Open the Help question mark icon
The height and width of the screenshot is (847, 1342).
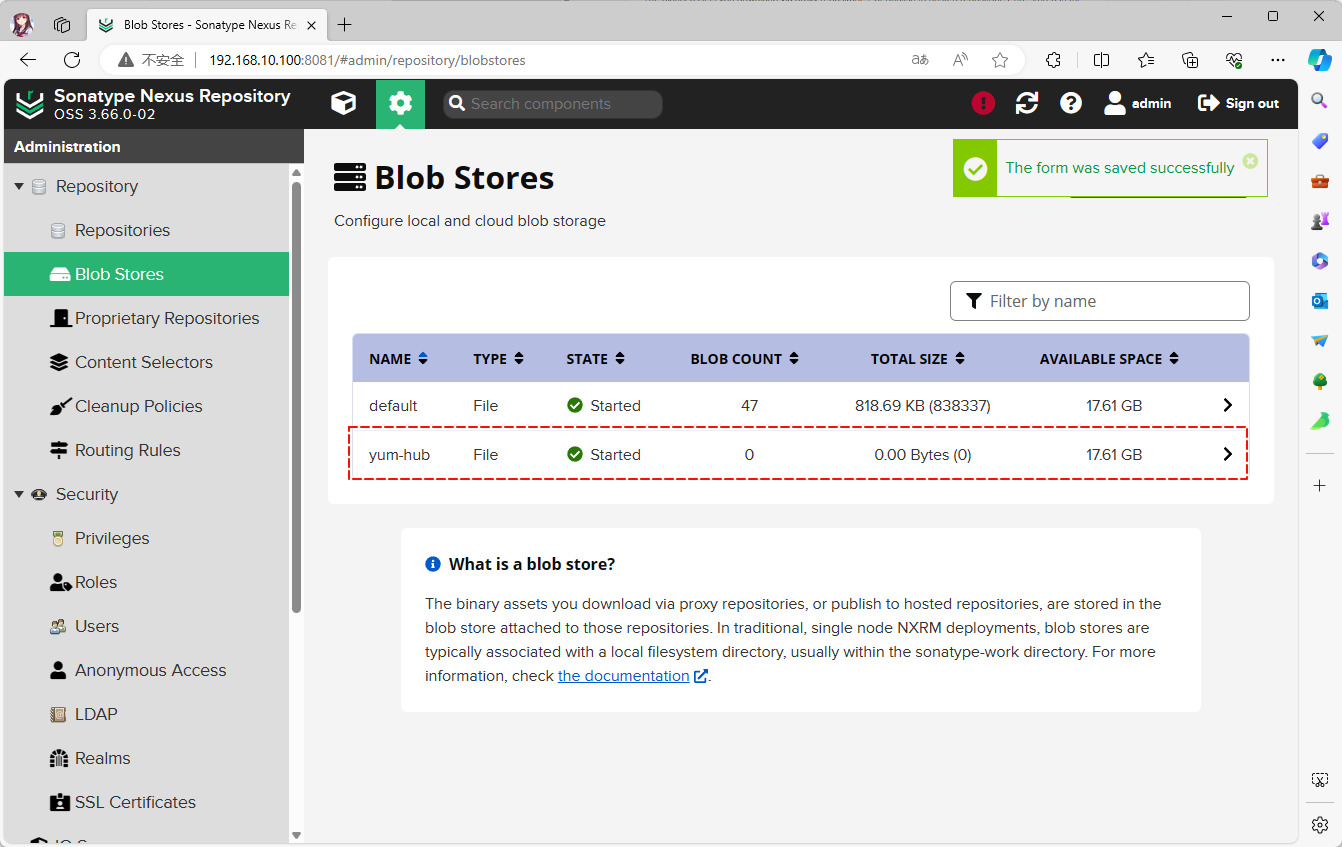(x=1071, y=103)
